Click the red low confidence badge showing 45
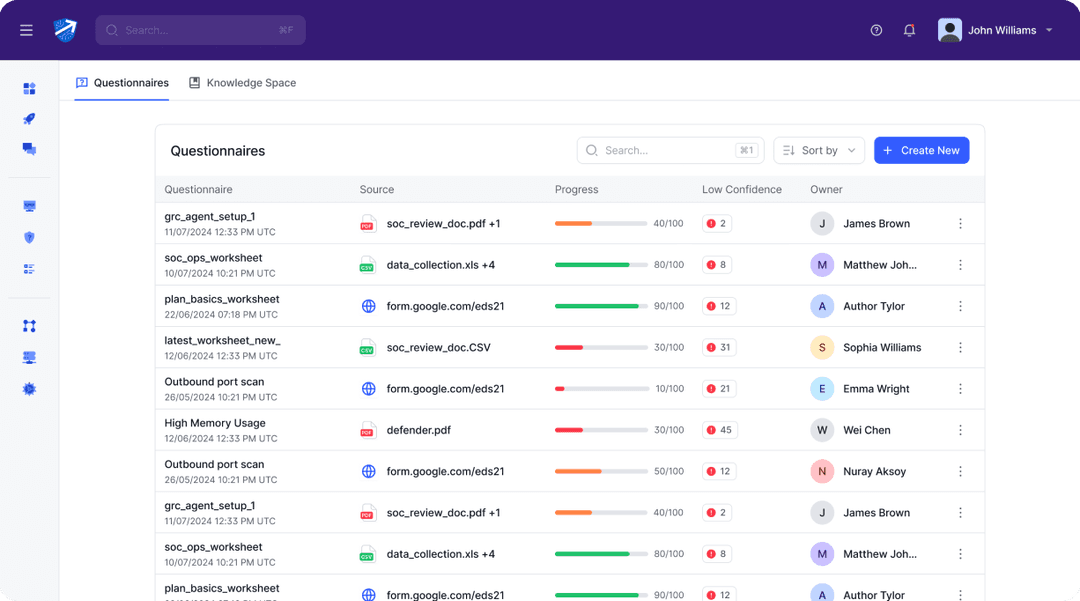The image size is (1080, 601). (x=719, y=429)
